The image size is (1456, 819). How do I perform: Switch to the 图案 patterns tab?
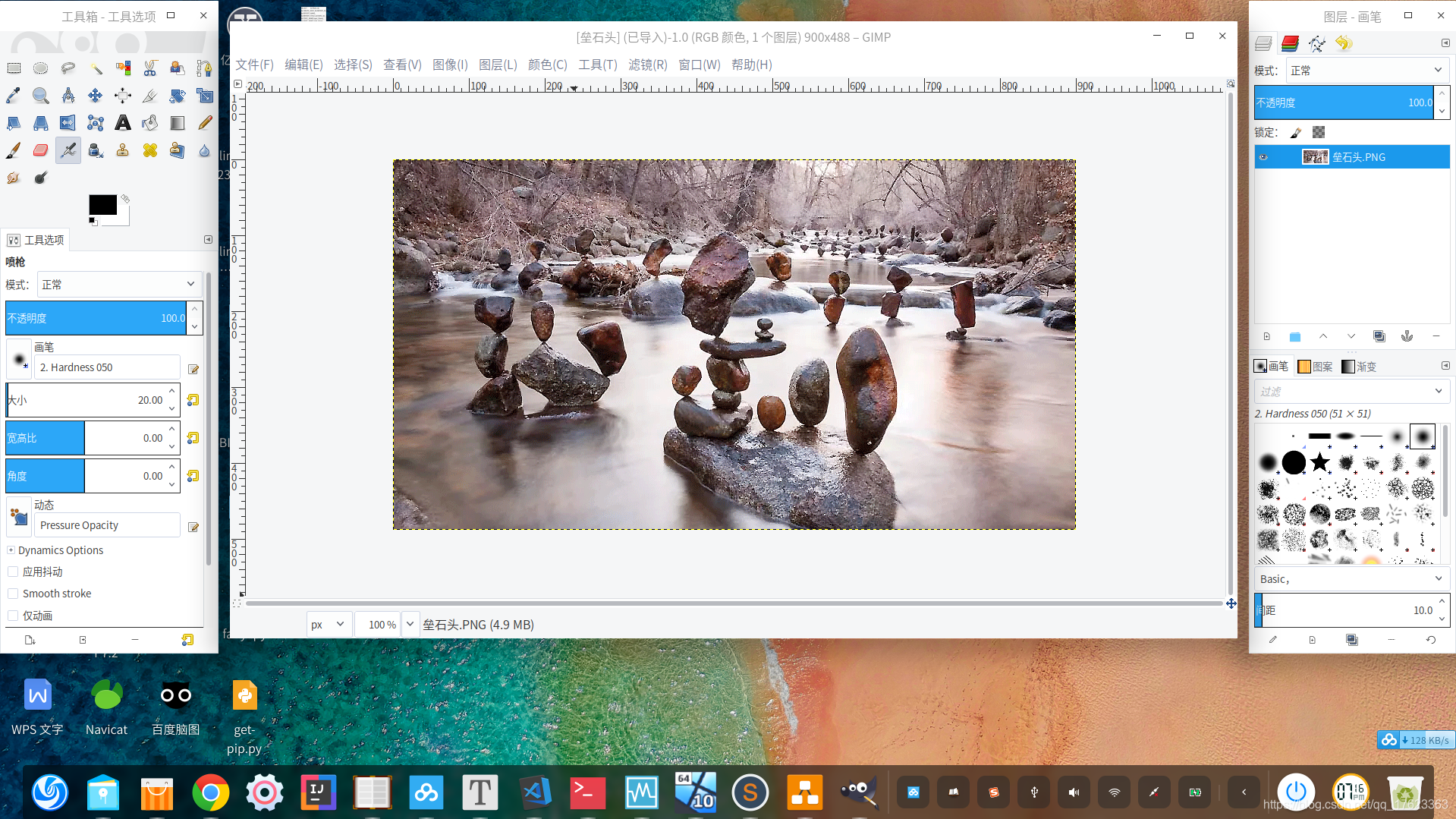[x=1316, y=367]
